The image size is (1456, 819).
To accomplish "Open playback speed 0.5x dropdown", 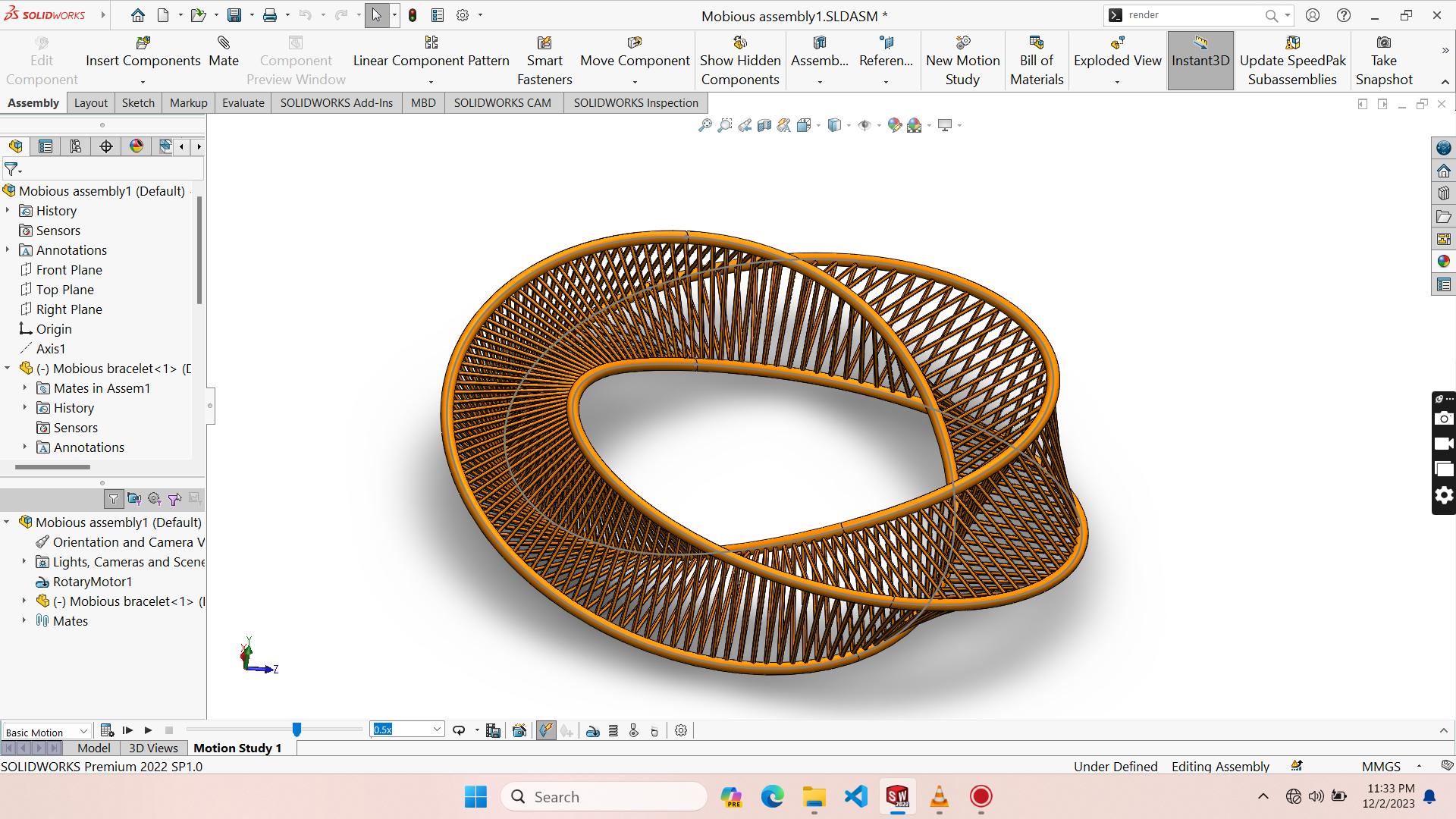I will (437, 730).
